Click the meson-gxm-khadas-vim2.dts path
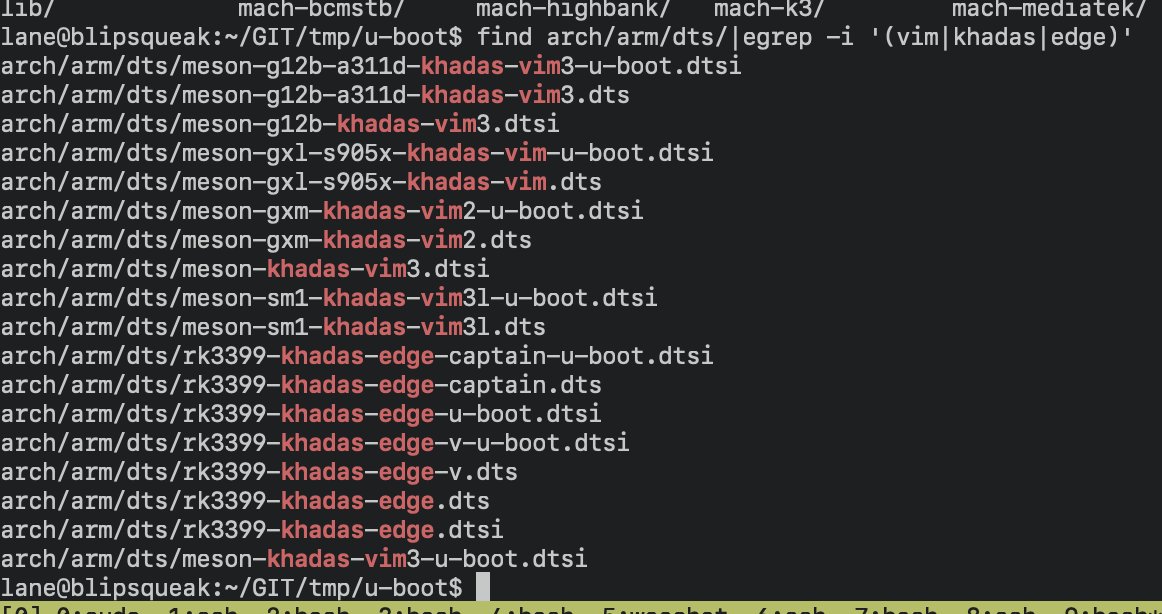The width and height of the screenshot is (1162, 614). click(266, 240)
